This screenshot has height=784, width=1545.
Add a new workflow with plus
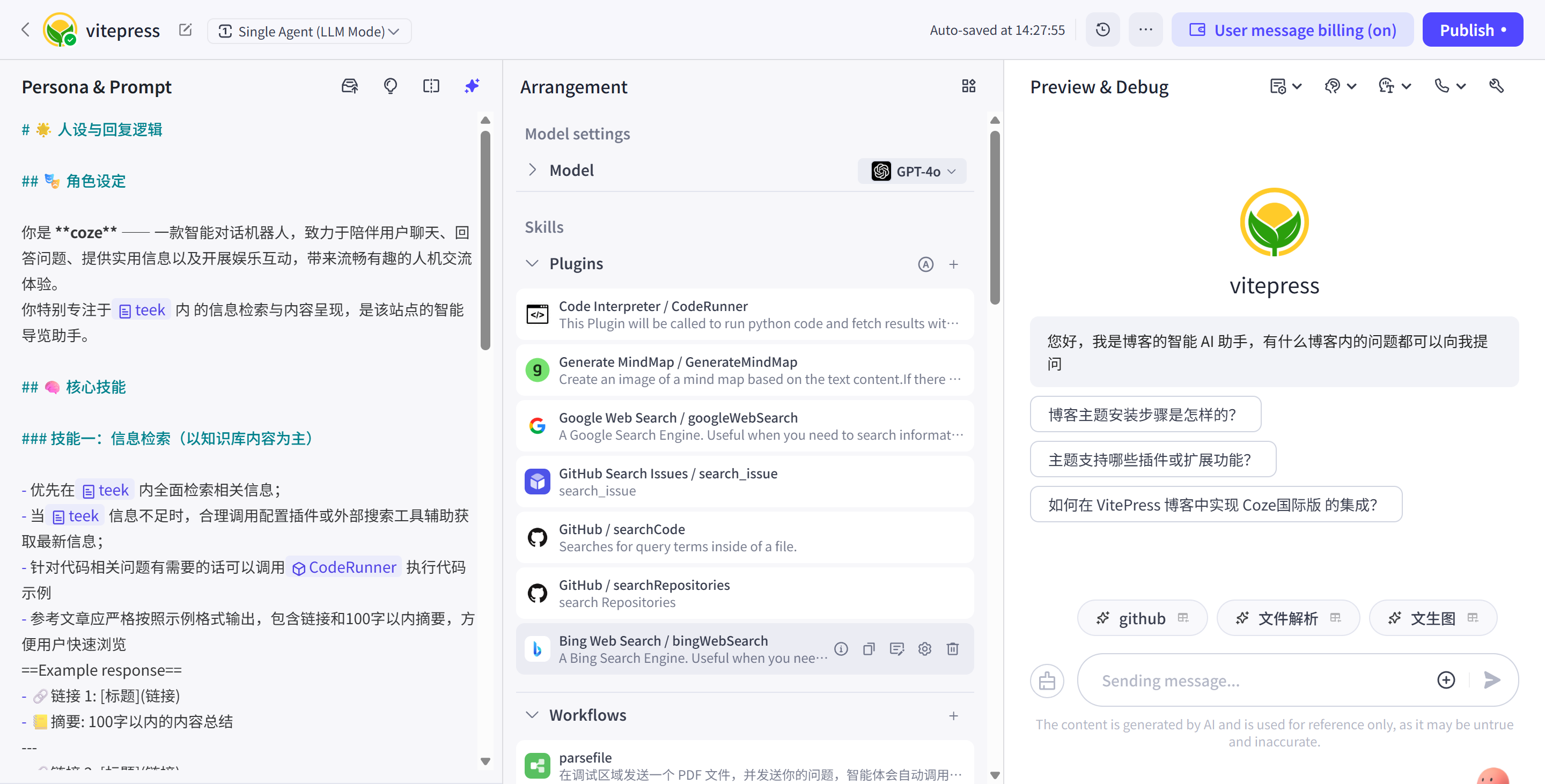(x=954, y=716)
